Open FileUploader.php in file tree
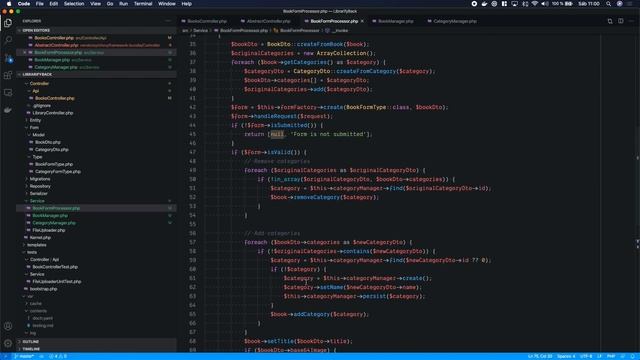This screenshot has width=640, height=360. tap(49, 230)
